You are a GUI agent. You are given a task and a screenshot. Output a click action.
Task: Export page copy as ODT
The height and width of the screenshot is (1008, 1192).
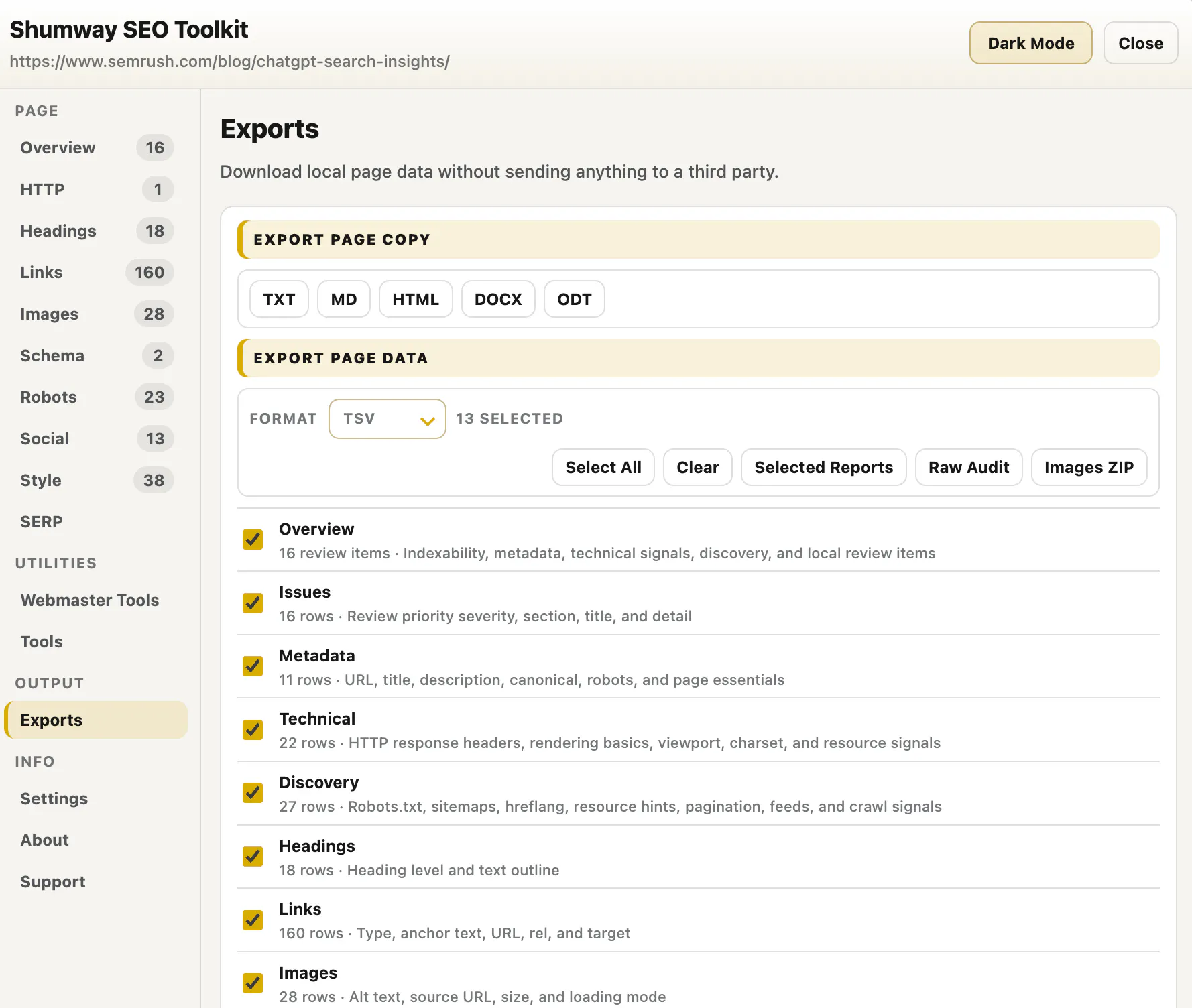pos(575,299)
